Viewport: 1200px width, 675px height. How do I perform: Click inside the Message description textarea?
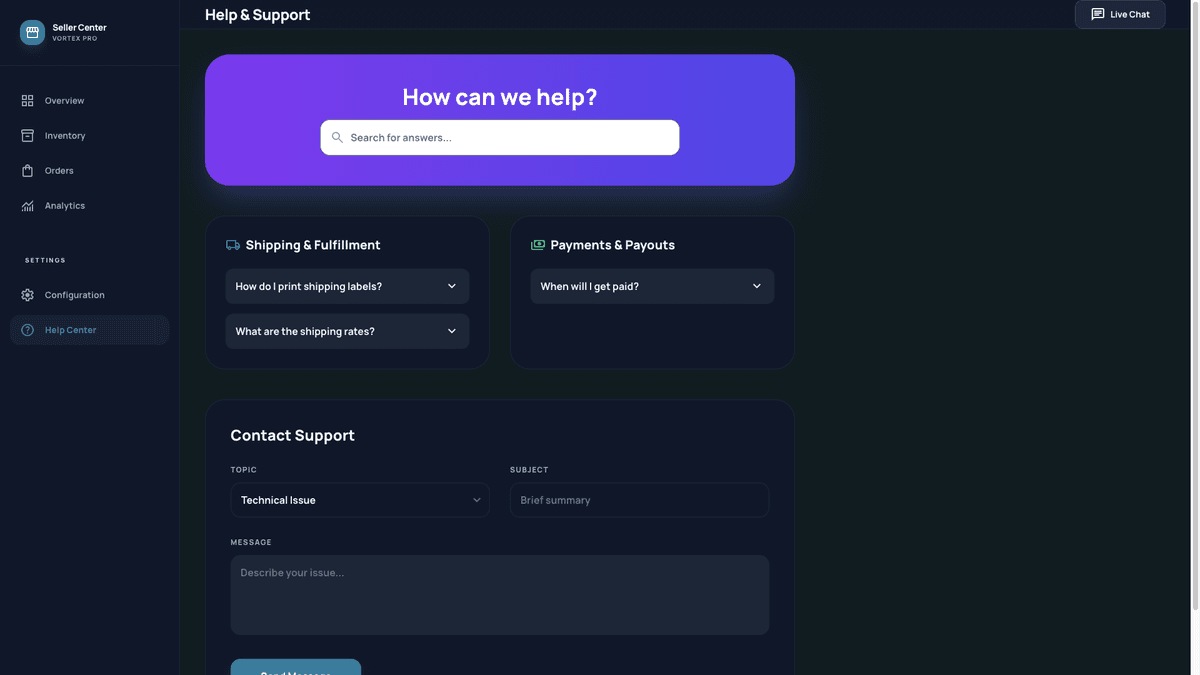coord(500,594)
